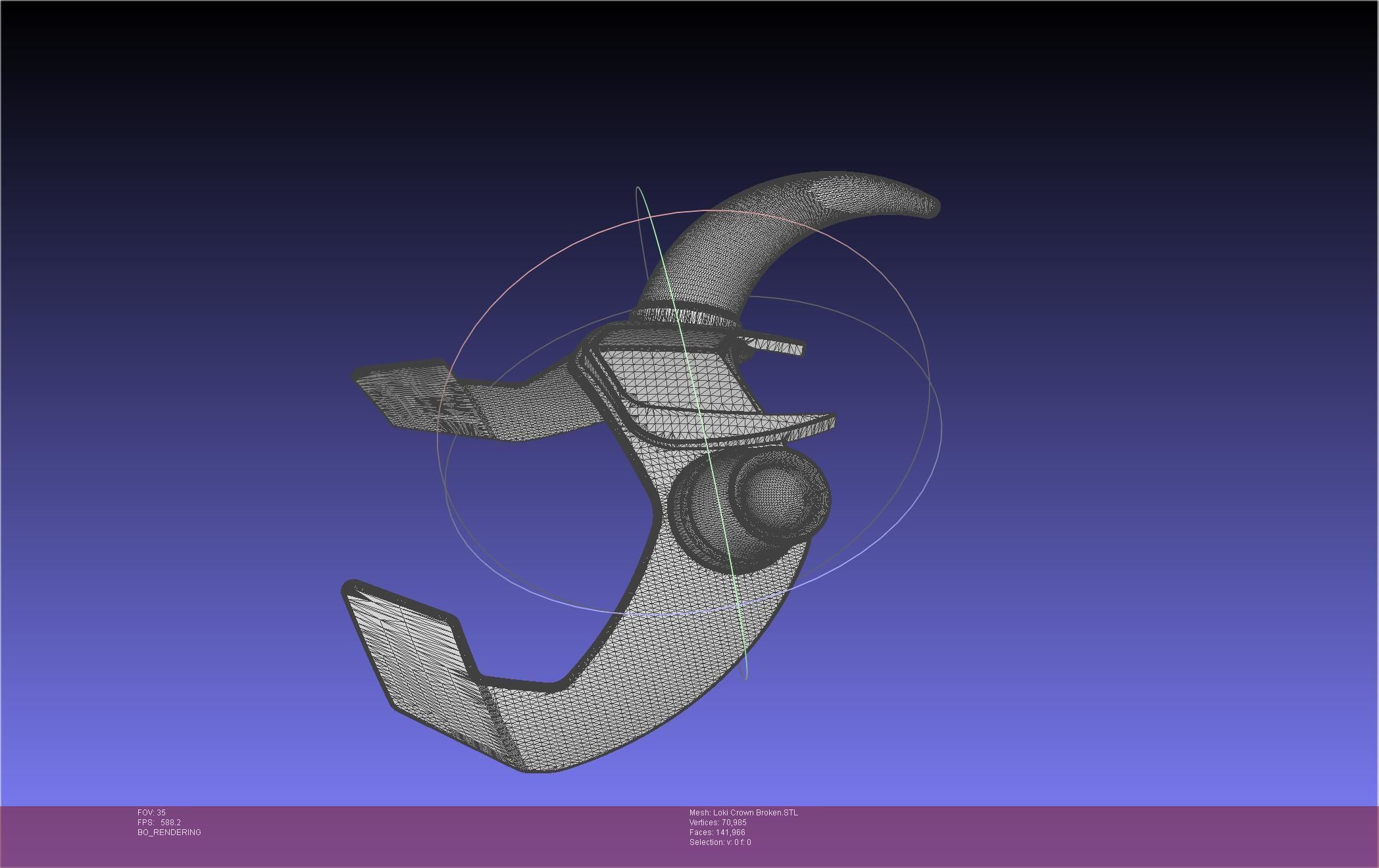This screenshot has width=1379, height=868.
Task: Click the FPS: 588.2 readout
Action: pyautogui.click(x=159, y=823)
